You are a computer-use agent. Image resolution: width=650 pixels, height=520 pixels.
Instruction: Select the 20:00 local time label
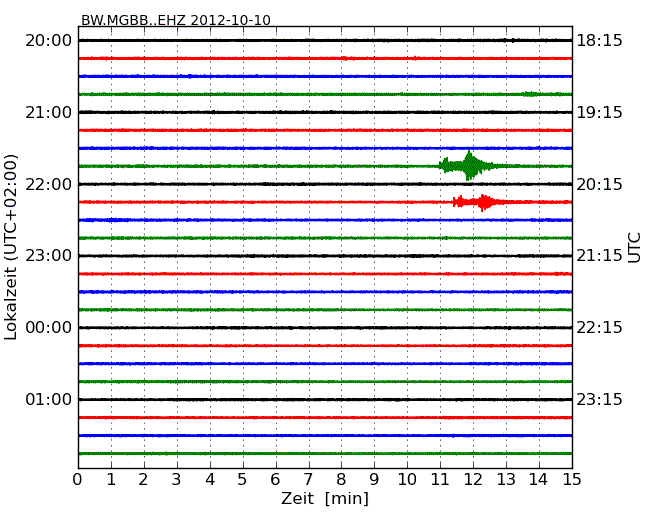49,41
